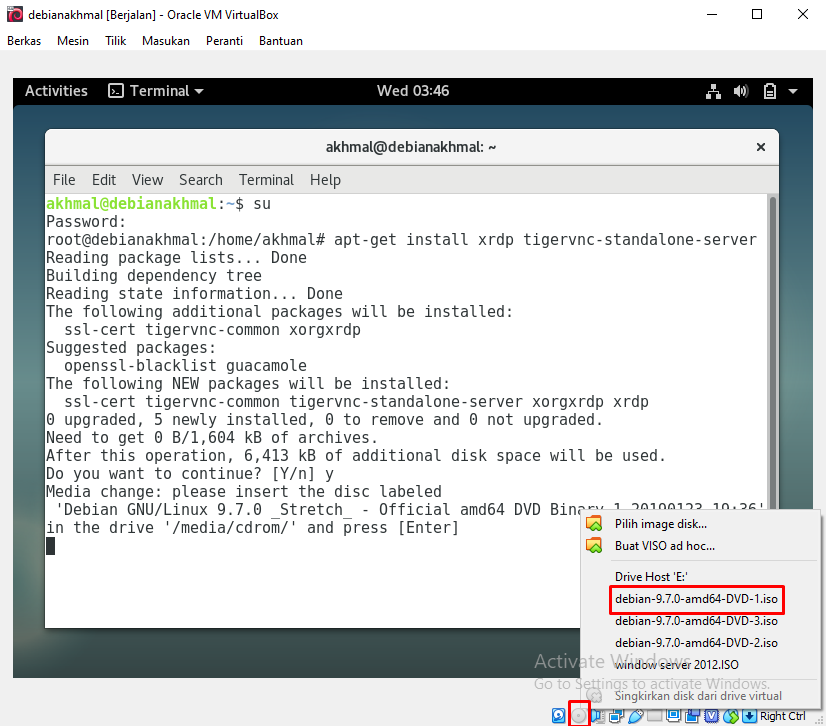The image size is (826, 726).
Task: Select debian-9.7.0-amd64-DVD-1.iso
Action: click(x=696, y=599)
